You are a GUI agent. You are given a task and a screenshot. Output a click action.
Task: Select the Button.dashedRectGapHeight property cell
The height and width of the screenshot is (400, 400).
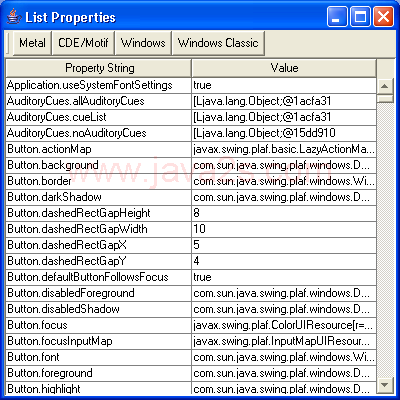99,213
